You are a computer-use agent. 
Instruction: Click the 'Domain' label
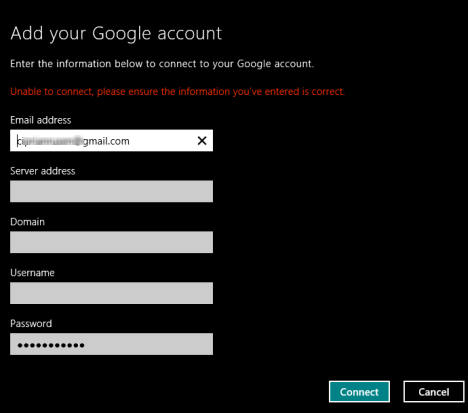pyautogui.click(x=27, y=222)
